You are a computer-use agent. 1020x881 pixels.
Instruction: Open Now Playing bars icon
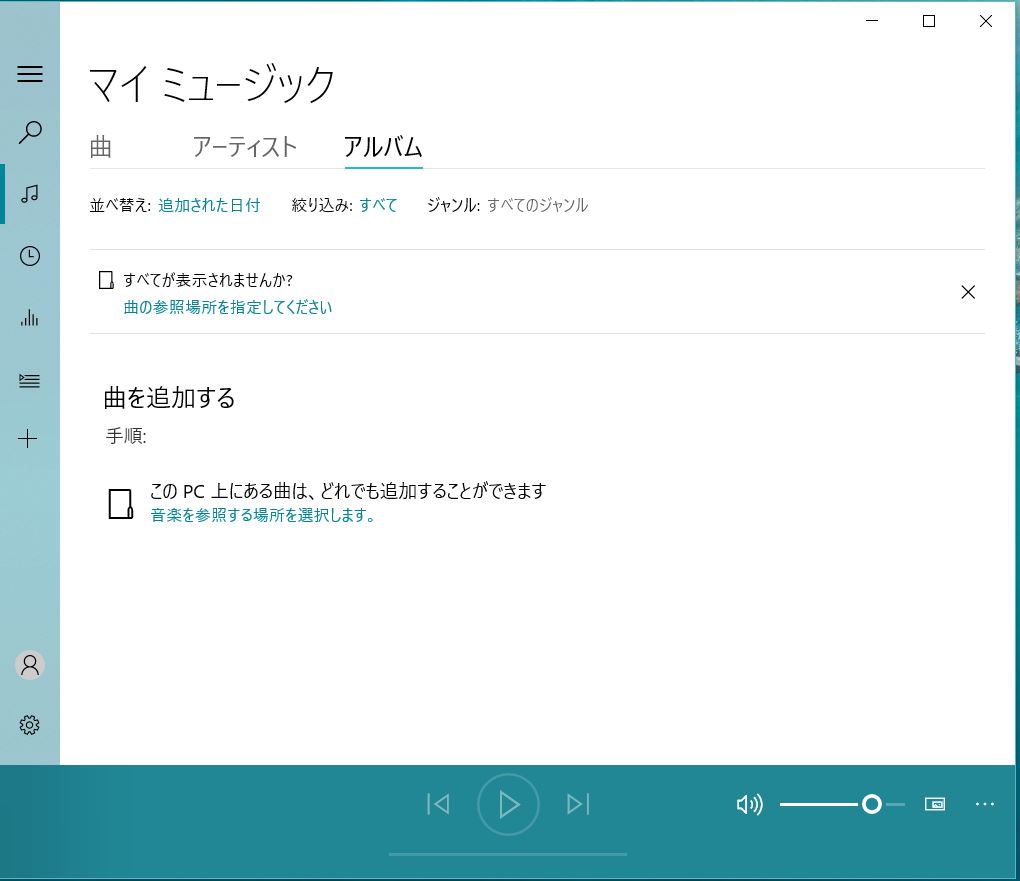30,318
